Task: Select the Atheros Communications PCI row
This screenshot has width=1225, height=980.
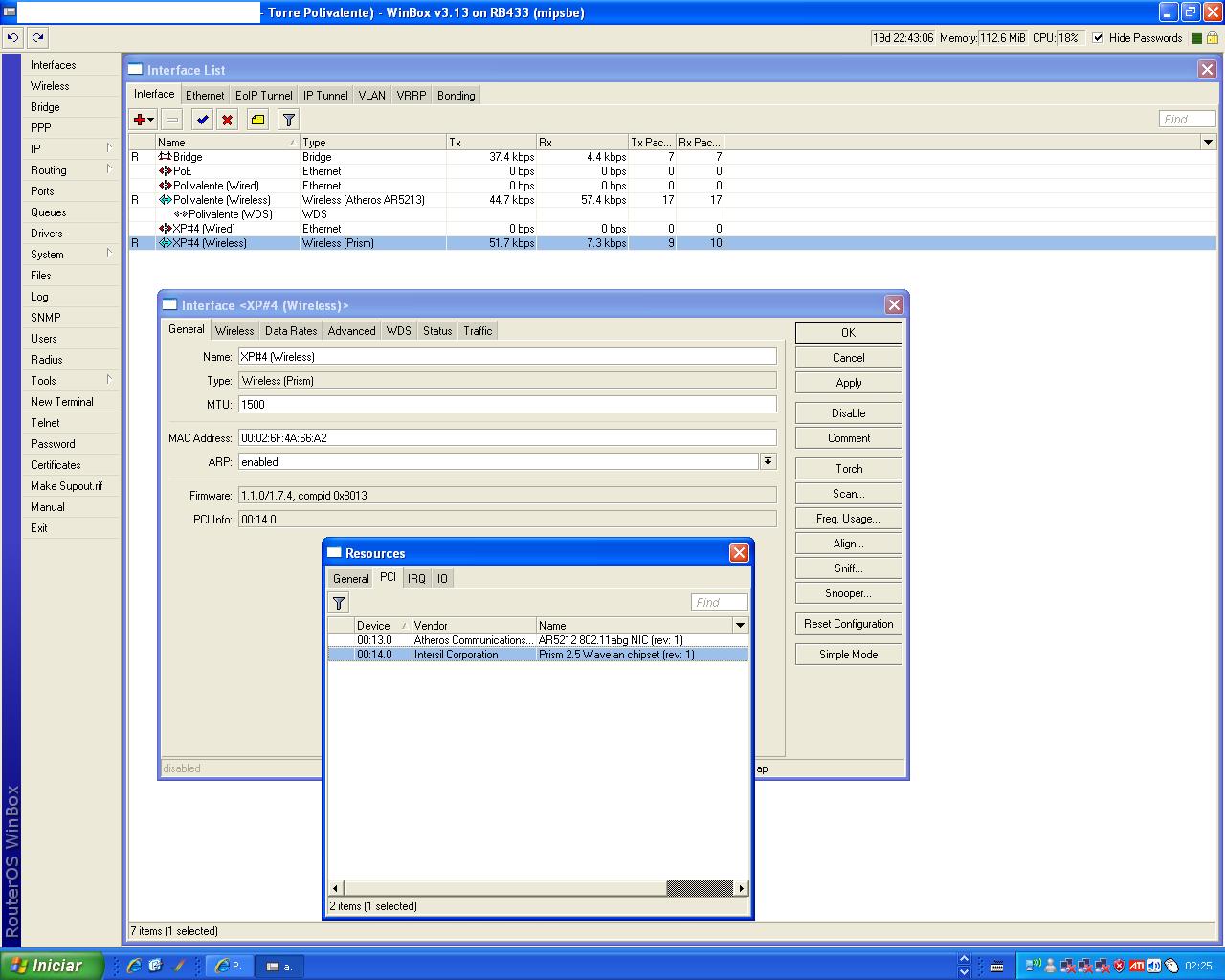Action: point(538,640)
